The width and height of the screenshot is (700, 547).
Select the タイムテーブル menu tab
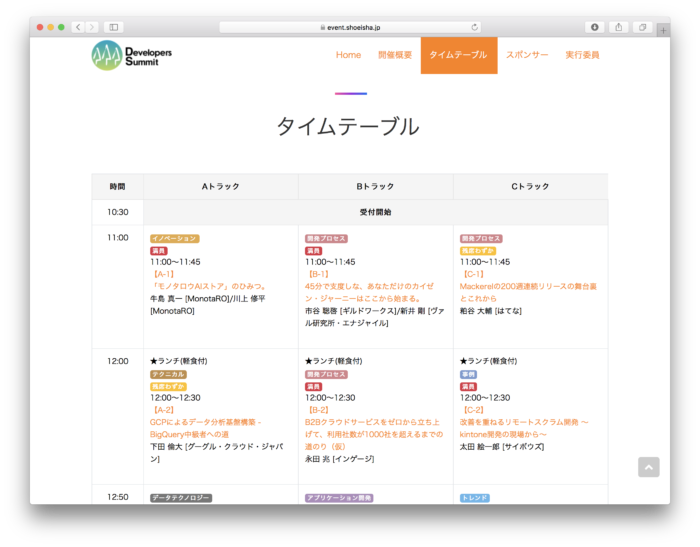[x=459, y=55]
